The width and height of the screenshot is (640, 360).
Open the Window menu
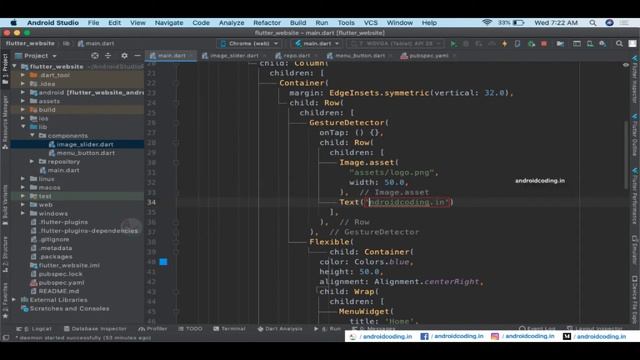(400, 23)
